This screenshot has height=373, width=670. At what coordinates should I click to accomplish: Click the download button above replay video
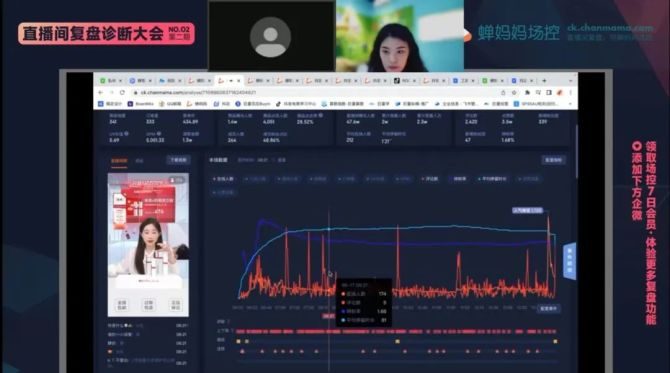[178, 160]
